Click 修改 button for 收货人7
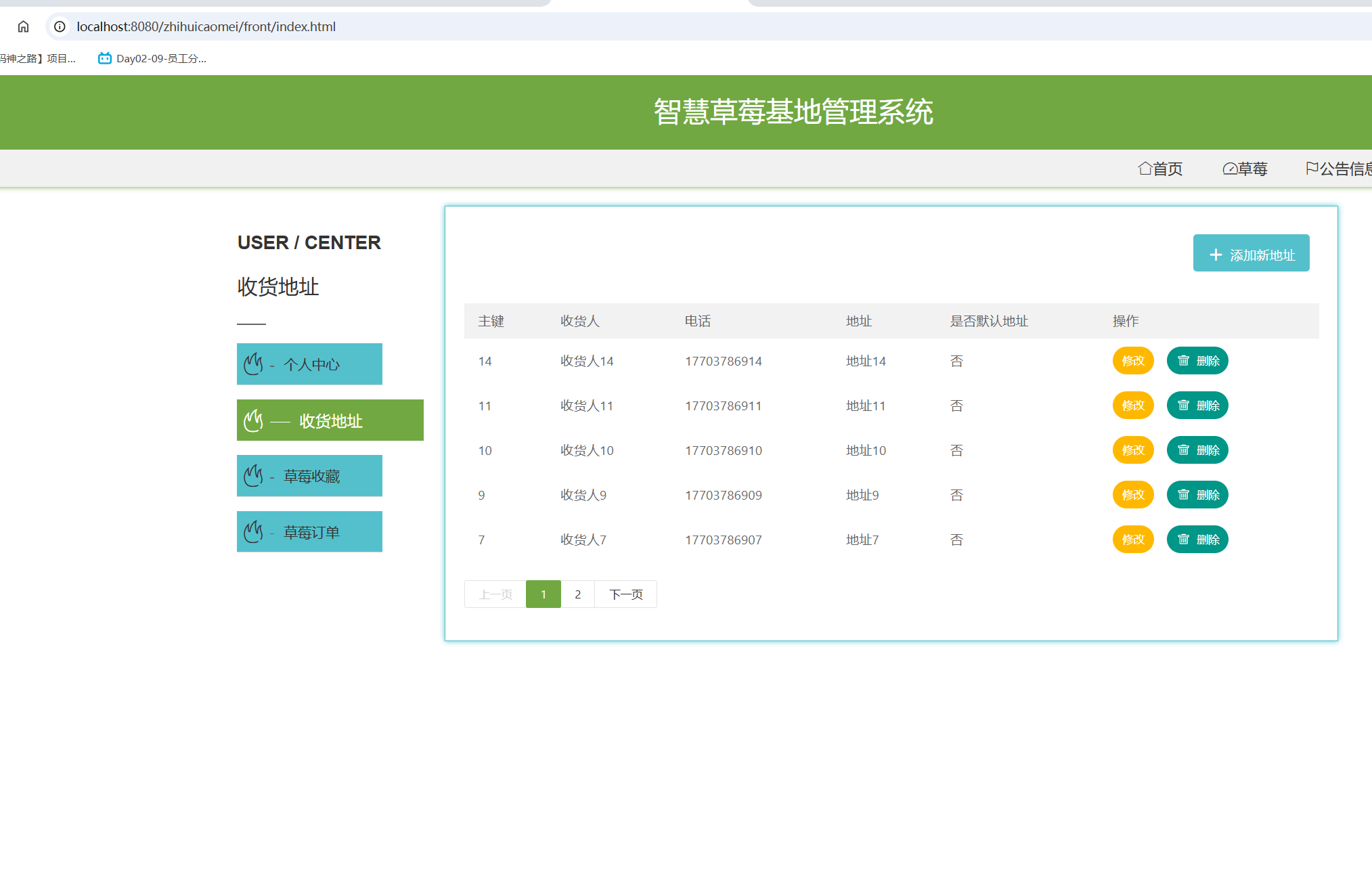 [x=1133, y=539]
